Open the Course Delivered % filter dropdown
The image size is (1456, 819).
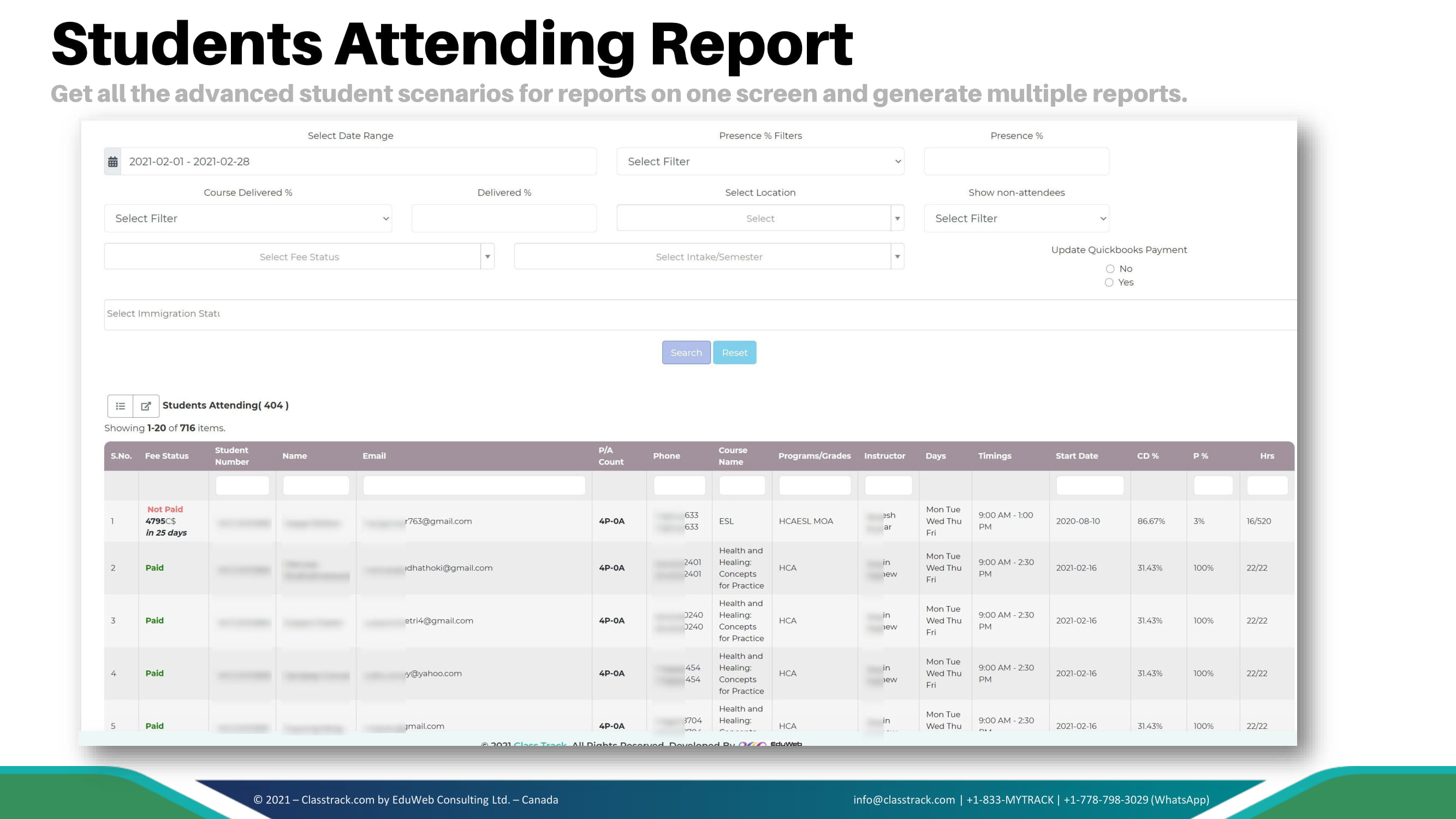(247, 219)
